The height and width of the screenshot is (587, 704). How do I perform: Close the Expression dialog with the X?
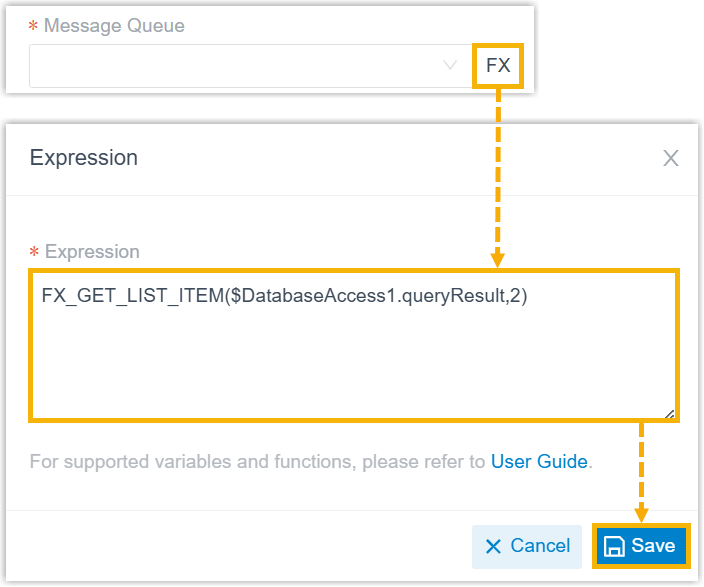tap(670, 158)
